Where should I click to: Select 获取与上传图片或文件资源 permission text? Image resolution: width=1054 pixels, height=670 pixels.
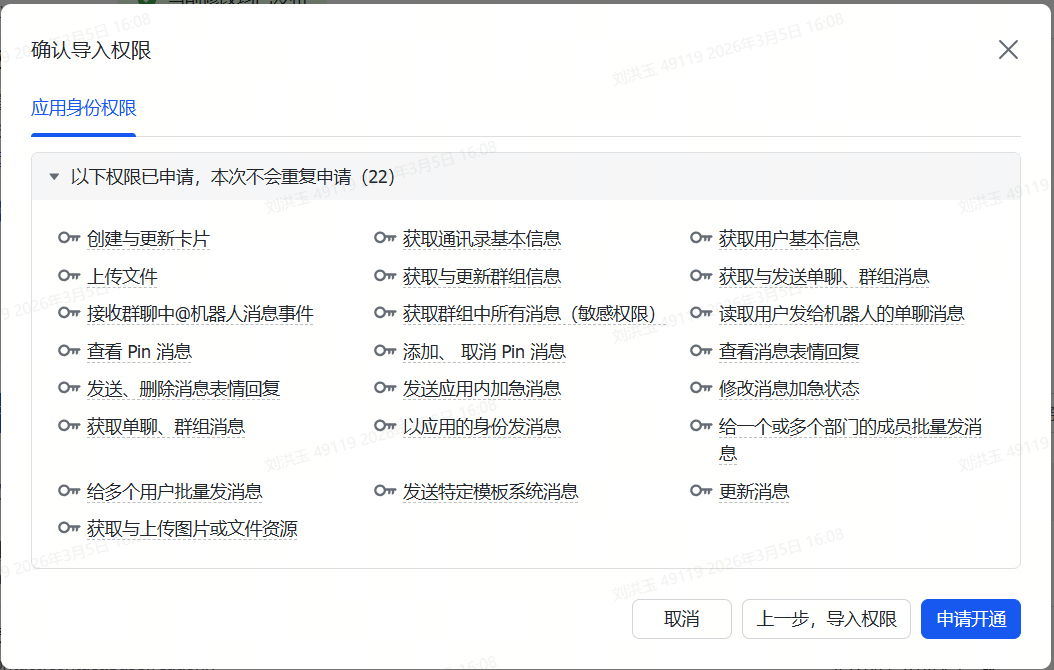(x=192, y=529)
